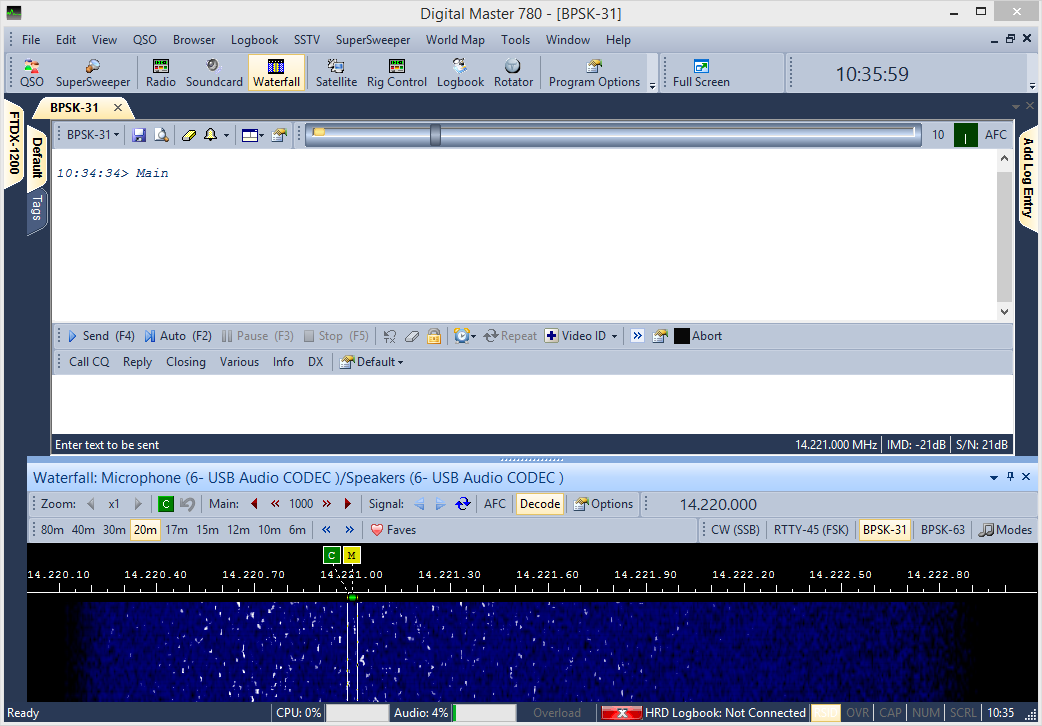
Task: Click the green C center icon in Zoom toolbar
Action: (165, 504)
